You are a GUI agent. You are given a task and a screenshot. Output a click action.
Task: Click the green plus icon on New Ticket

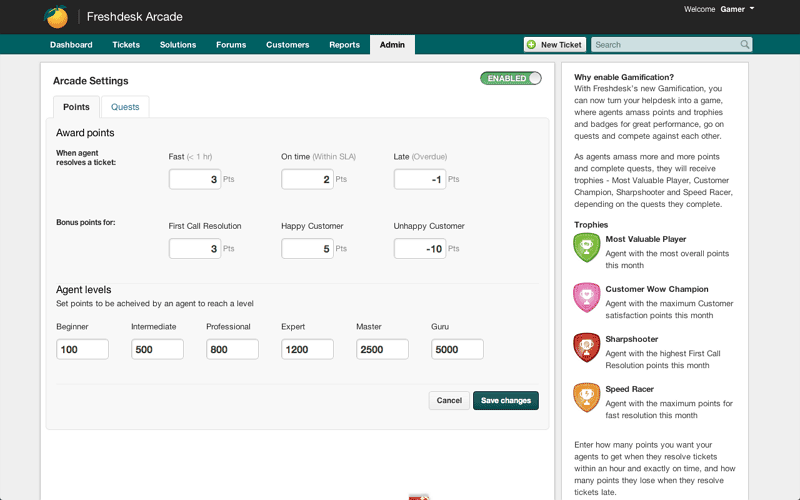click(x=531, y=44)
